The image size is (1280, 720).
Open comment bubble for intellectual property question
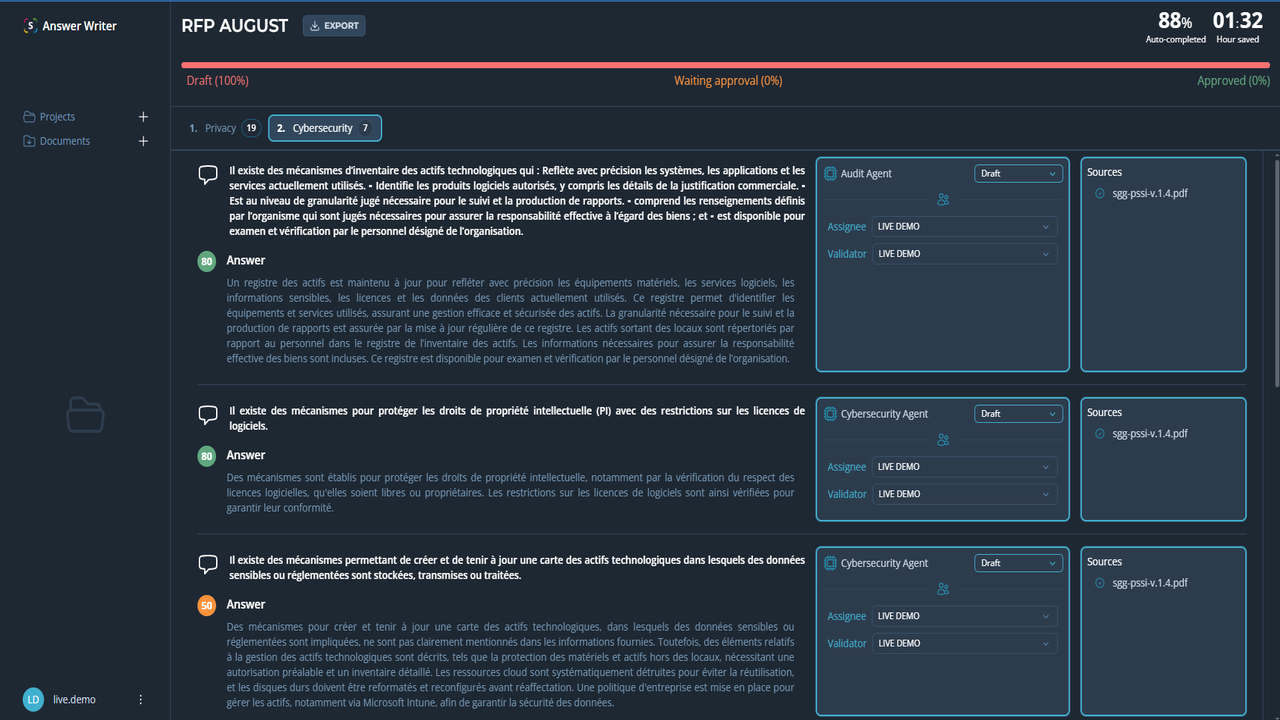[208, 414]
